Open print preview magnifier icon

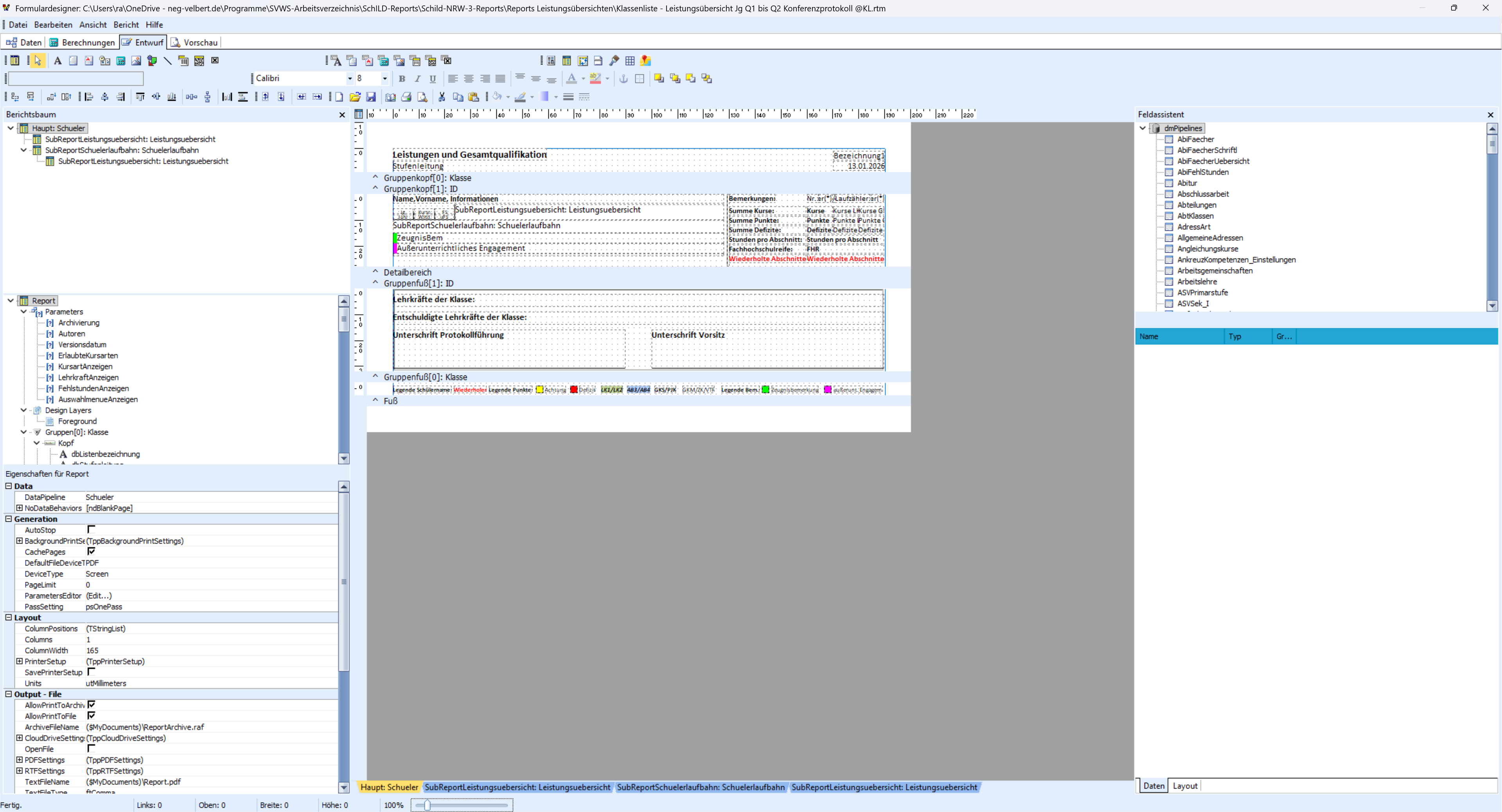(x=423, y=97)
